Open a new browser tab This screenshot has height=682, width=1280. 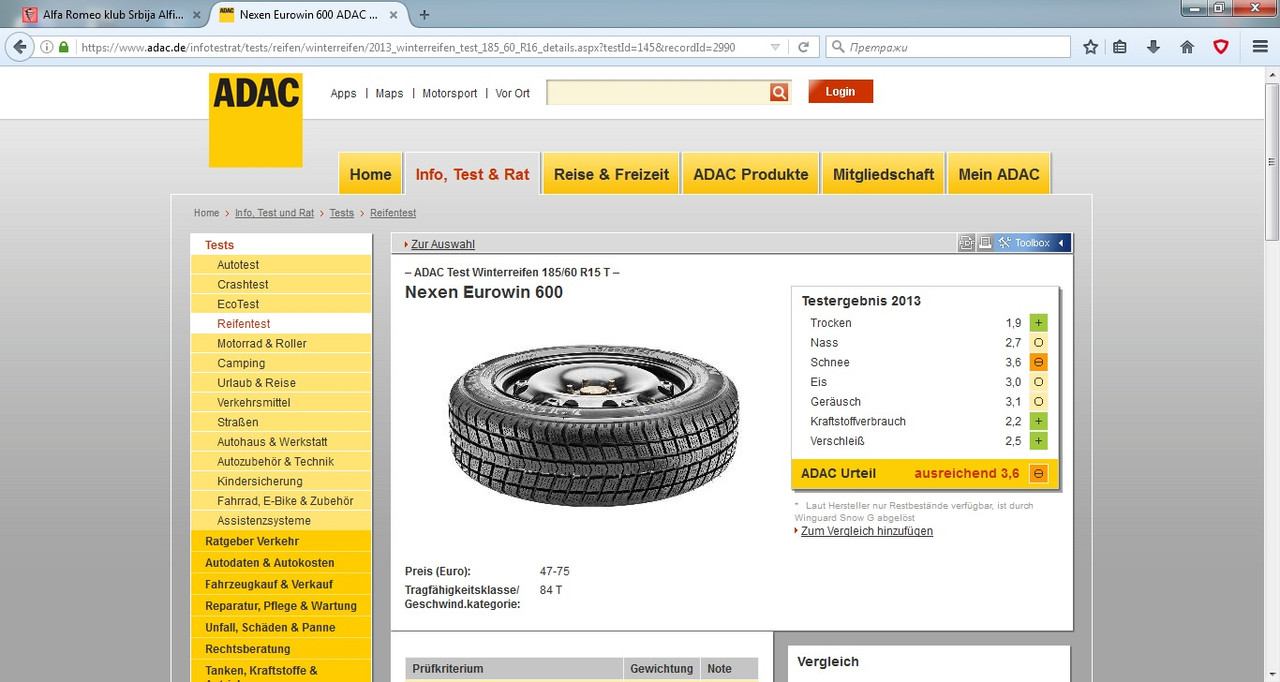point(424,15)
